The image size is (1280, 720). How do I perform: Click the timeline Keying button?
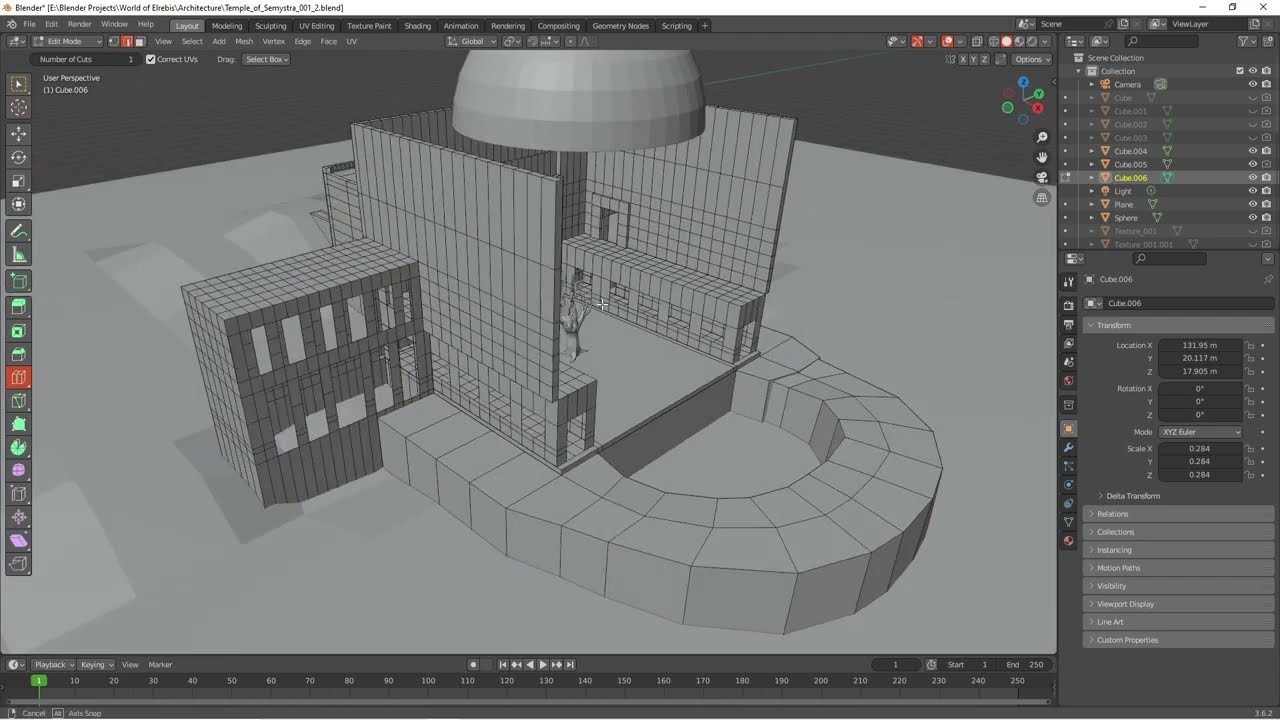pyautogui.click(x=96, y=665)
